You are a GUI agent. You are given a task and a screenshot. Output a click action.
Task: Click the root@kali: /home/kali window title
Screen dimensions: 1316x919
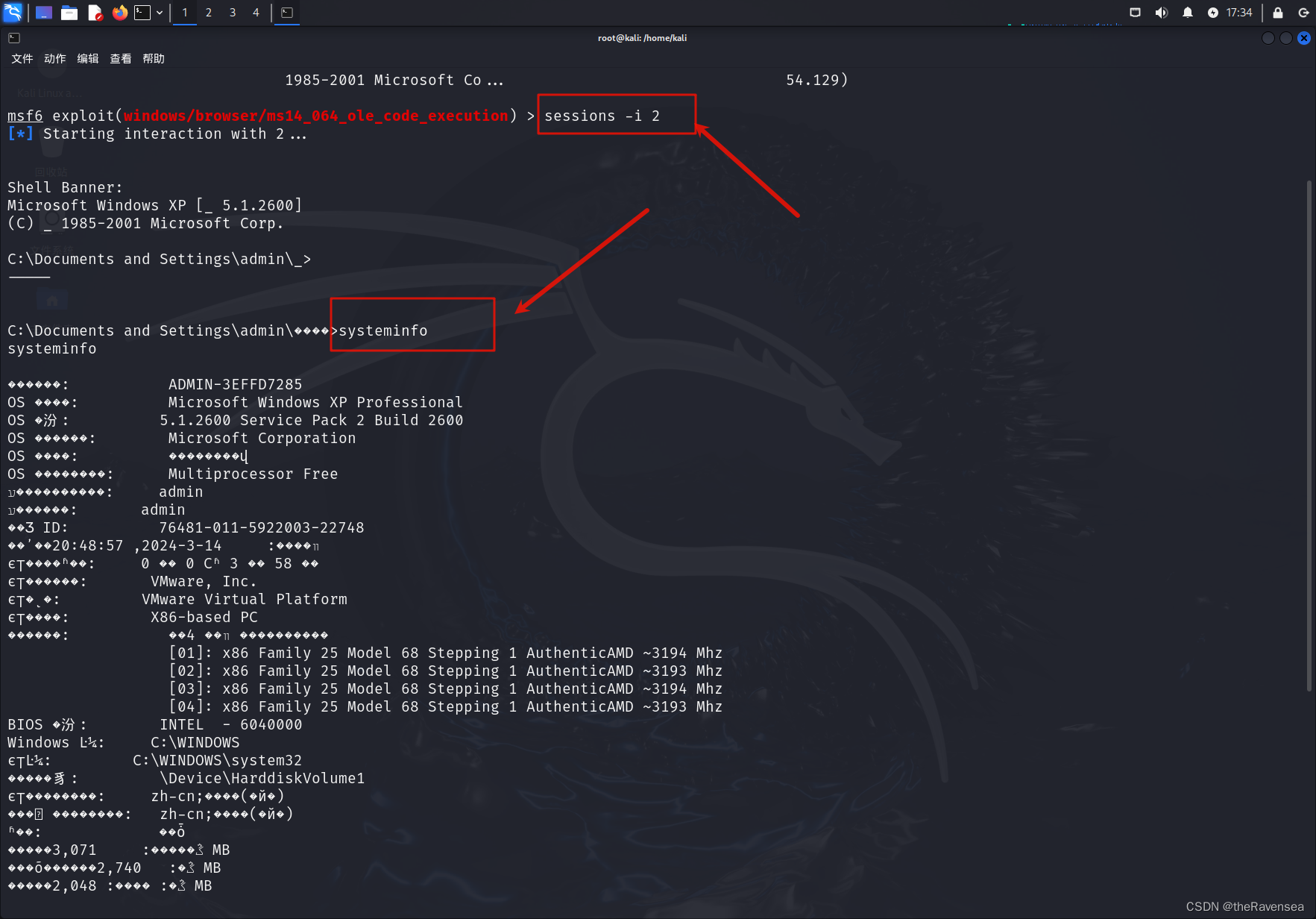642,38
